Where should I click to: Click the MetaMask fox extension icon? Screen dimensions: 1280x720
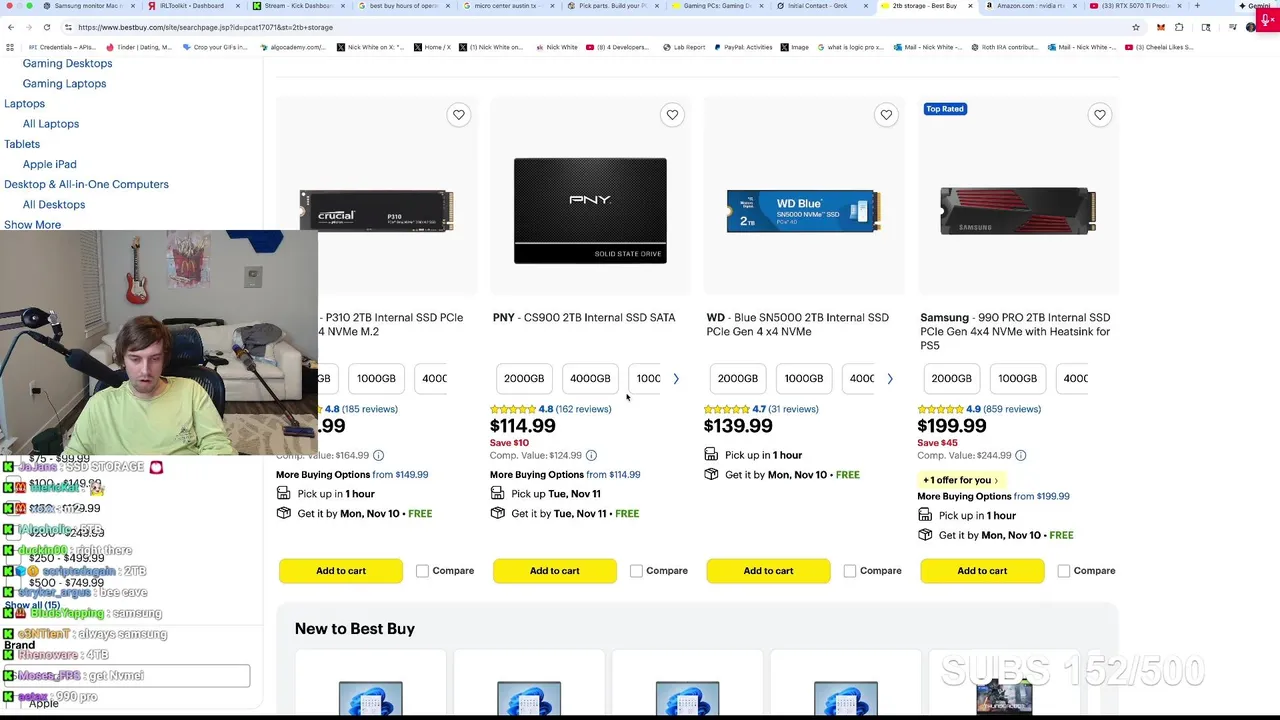(1161, 27)
